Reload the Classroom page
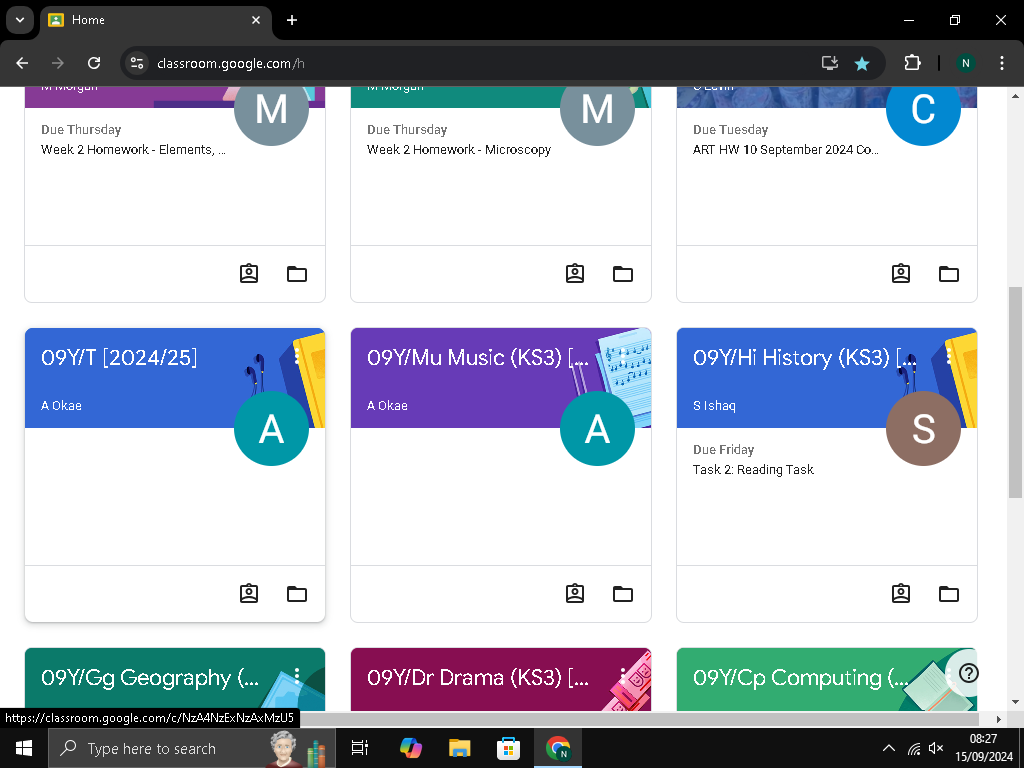This screenshot has height=768, width=1024. tap(94, 63)
